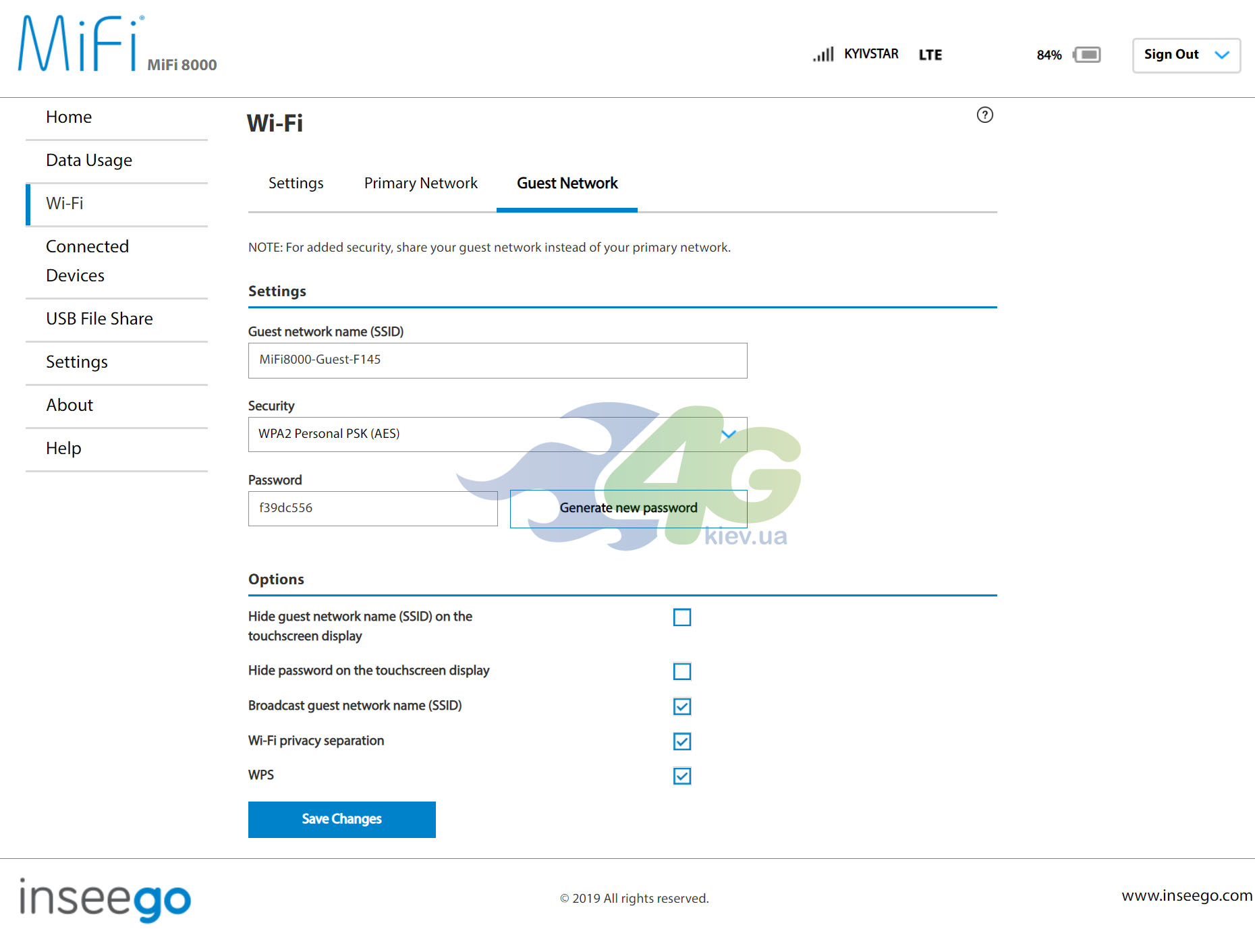Click the MiFi logo
This screenshot has width=1255, height=952.
click(80, 44)
